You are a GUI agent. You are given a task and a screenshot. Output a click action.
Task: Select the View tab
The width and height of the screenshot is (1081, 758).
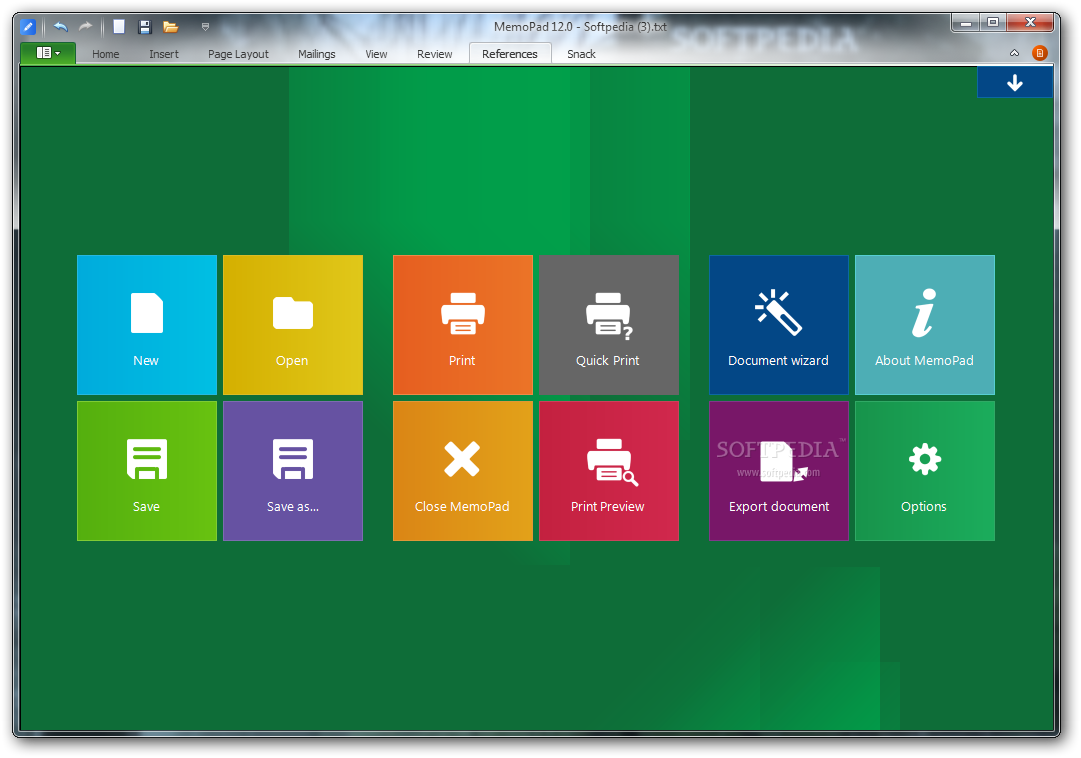click(x=376, y=54)
